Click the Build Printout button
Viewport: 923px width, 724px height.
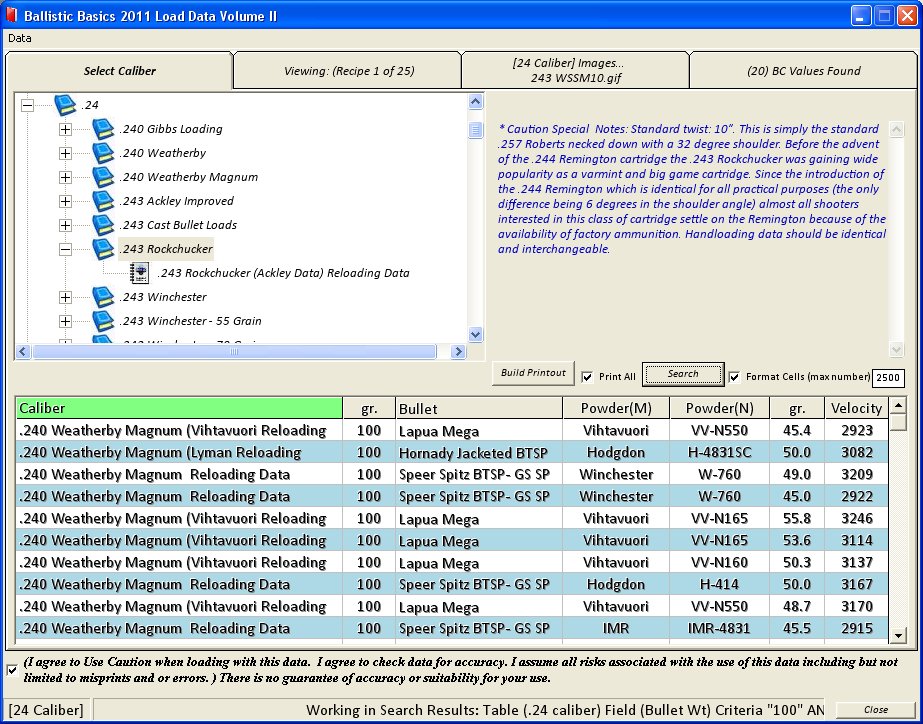[x=533, y=373]
